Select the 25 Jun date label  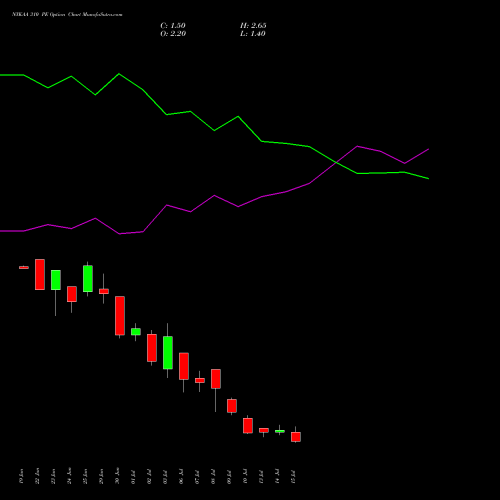[86, 476]
